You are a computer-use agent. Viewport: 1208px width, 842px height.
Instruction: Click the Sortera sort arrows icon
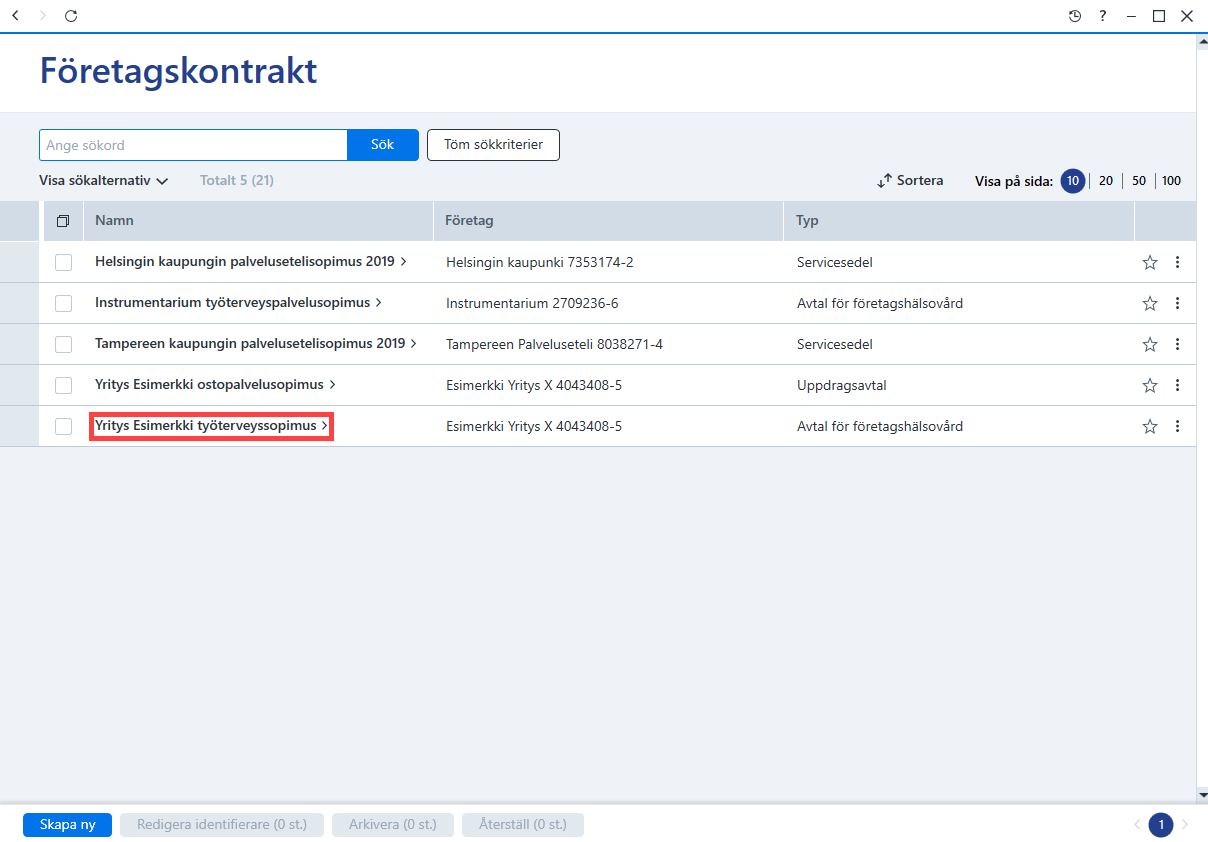coord(884,181)
